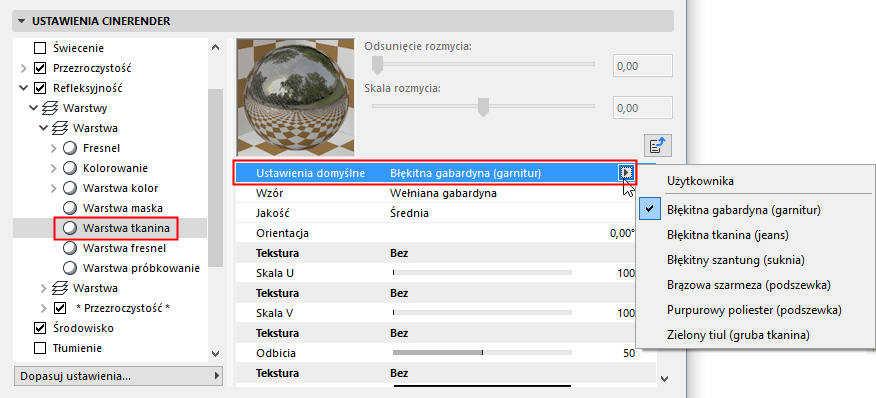The image size is (876, 398).
Task: Enable the Świecenie checkbox
Action: point(40,48)
